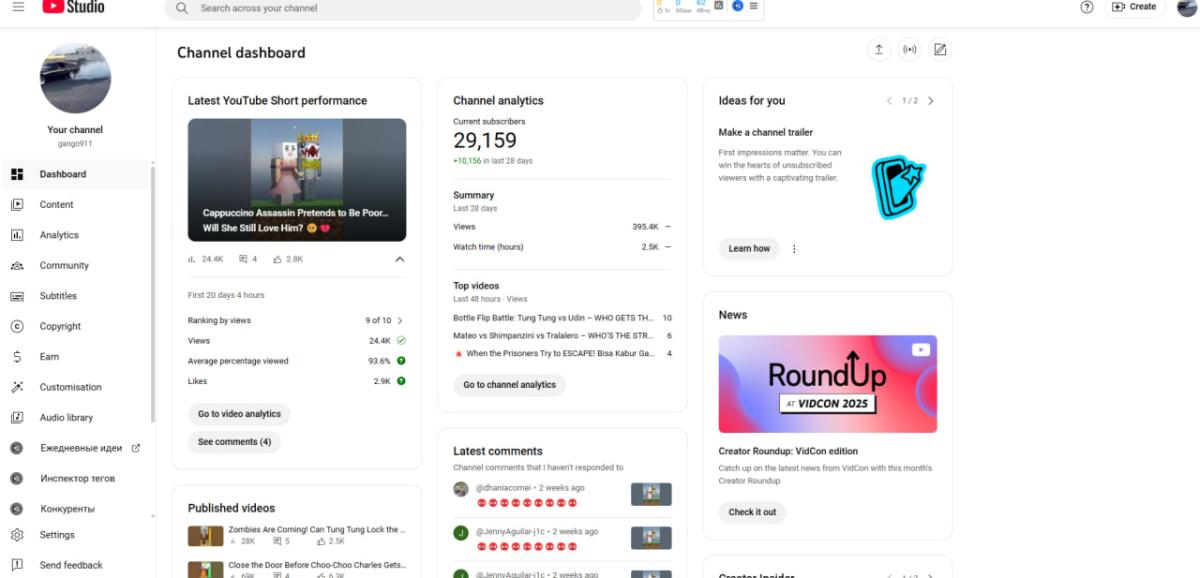The image size is (1200, 578).
Task: Click the Average percentage viewed 93.6% value
Action: [x=379, y=361]
